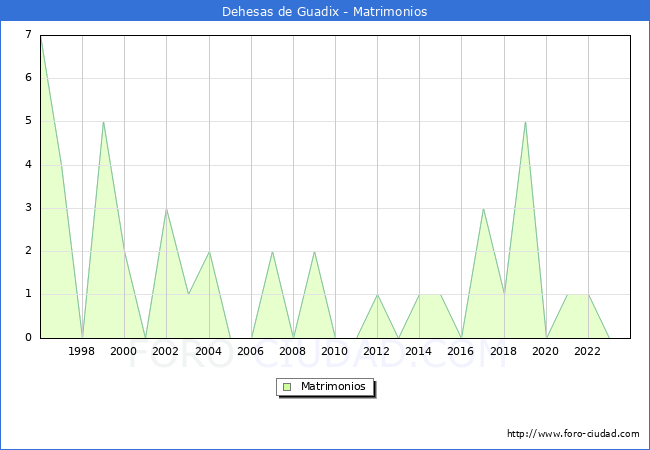The width and height of the screenshot is (650, 450).
Task: Click the y-axis value 0
Action: pos(28,337)
